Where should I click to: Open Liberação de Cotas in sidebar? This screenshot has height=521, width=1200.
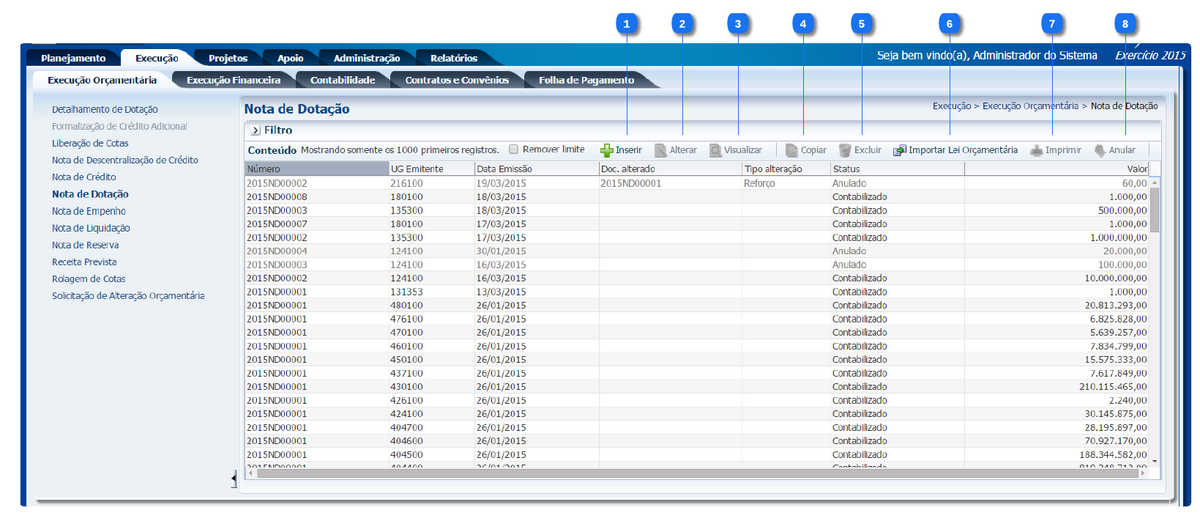pos(90,143)
